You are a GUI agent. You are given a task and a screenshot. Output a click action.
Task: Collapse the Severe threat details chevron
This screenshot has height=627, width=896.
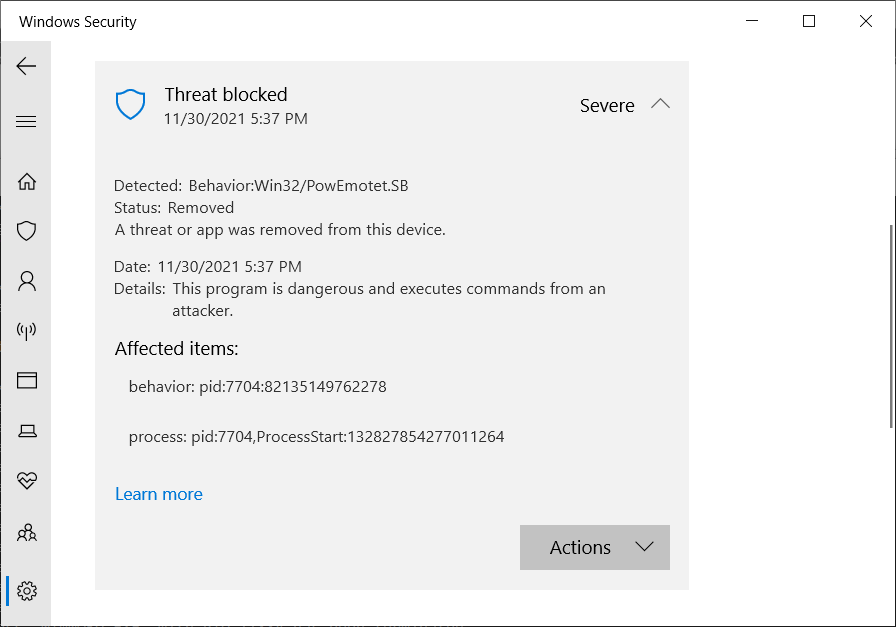660,104
